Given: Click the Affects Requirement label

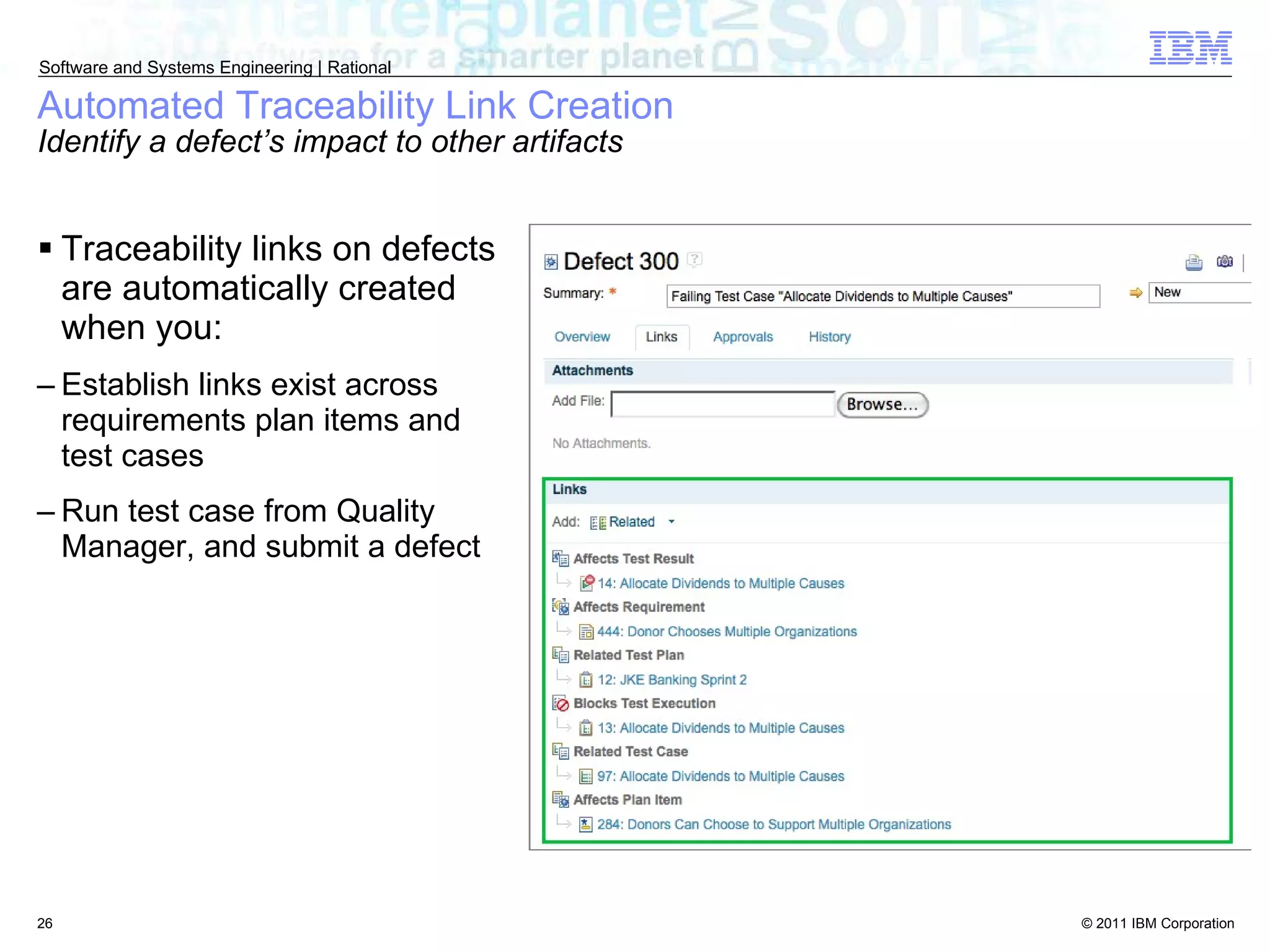Looking at the screenshot, I should tap(639, 607).
